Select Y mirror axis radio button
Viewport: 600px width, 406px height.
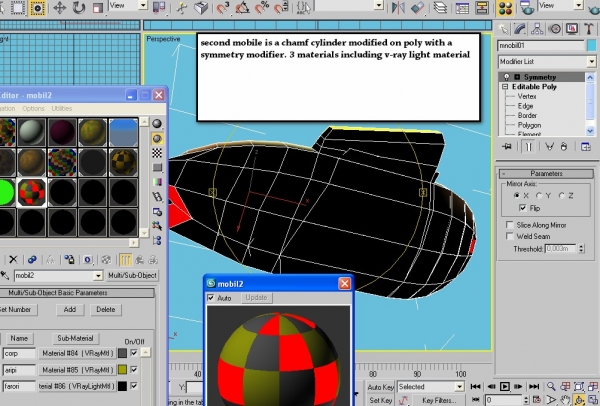tap(539, 196)
